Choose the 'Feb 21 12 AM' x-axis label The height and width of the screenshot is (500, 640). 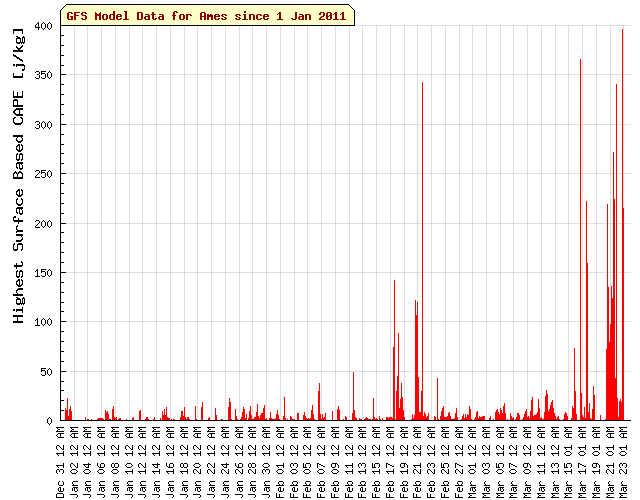(x=418, y=462)
